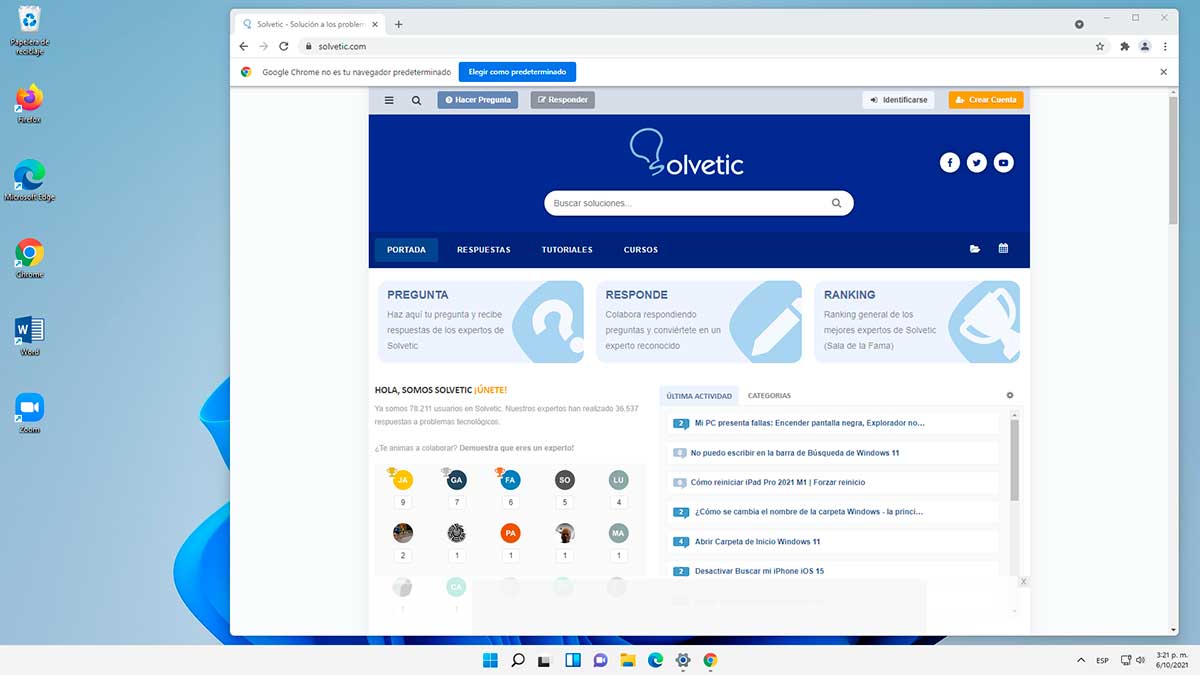Open Widgets from the taskbar
This screenshot has width=1200, height=675.
[x=573, y=660]
